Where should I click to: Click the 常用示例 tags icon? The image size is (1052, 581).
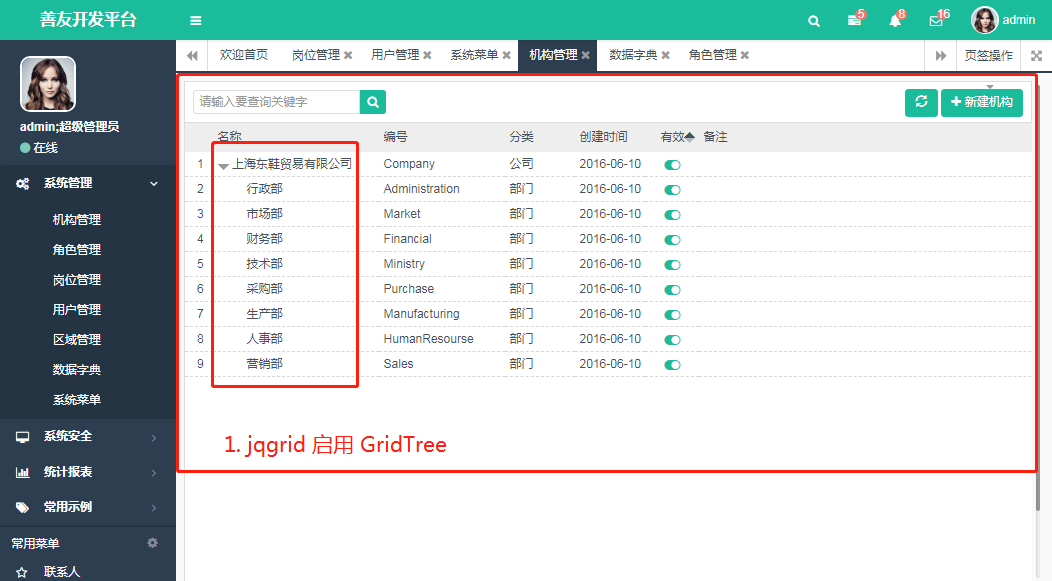[23, 507]
